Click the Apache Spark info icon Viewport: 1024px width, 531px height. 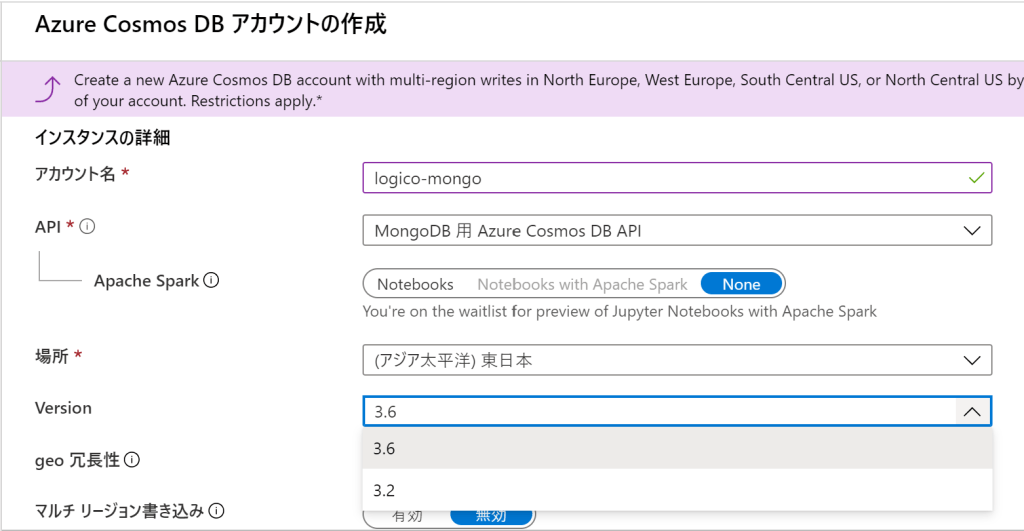[x=211, y=281]
